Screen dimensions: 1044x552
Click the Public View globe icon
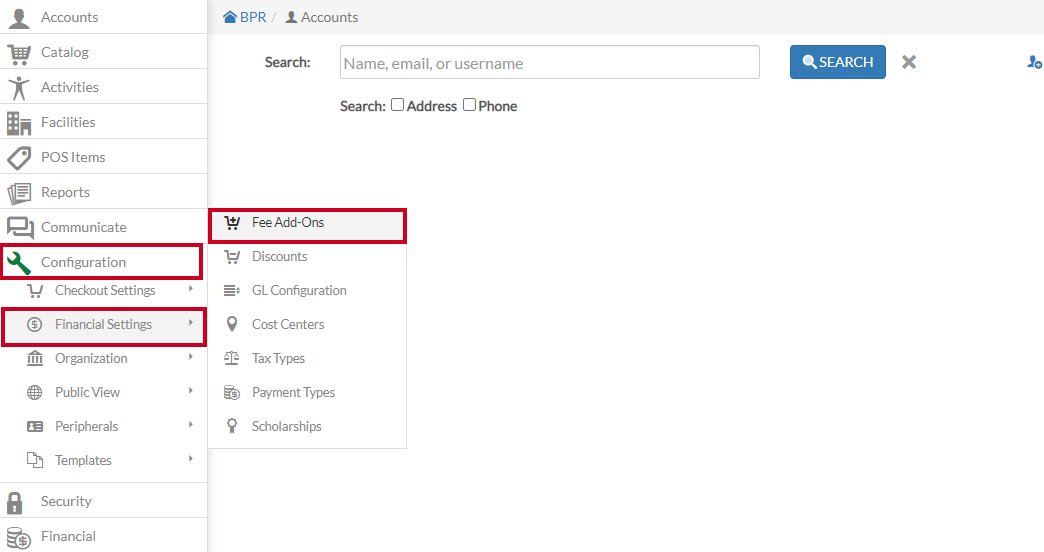pyautogui.click(x=35, y=393)
